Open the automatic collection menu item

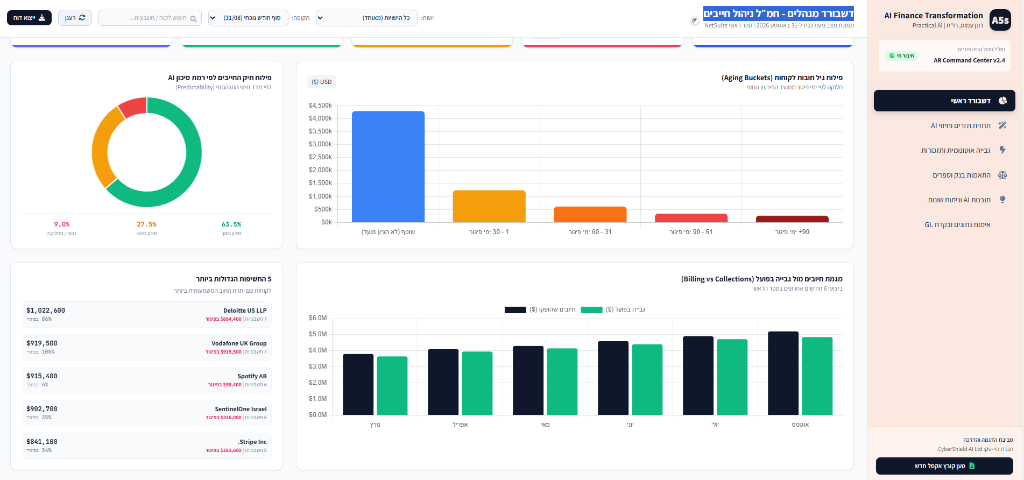(944, 150)
